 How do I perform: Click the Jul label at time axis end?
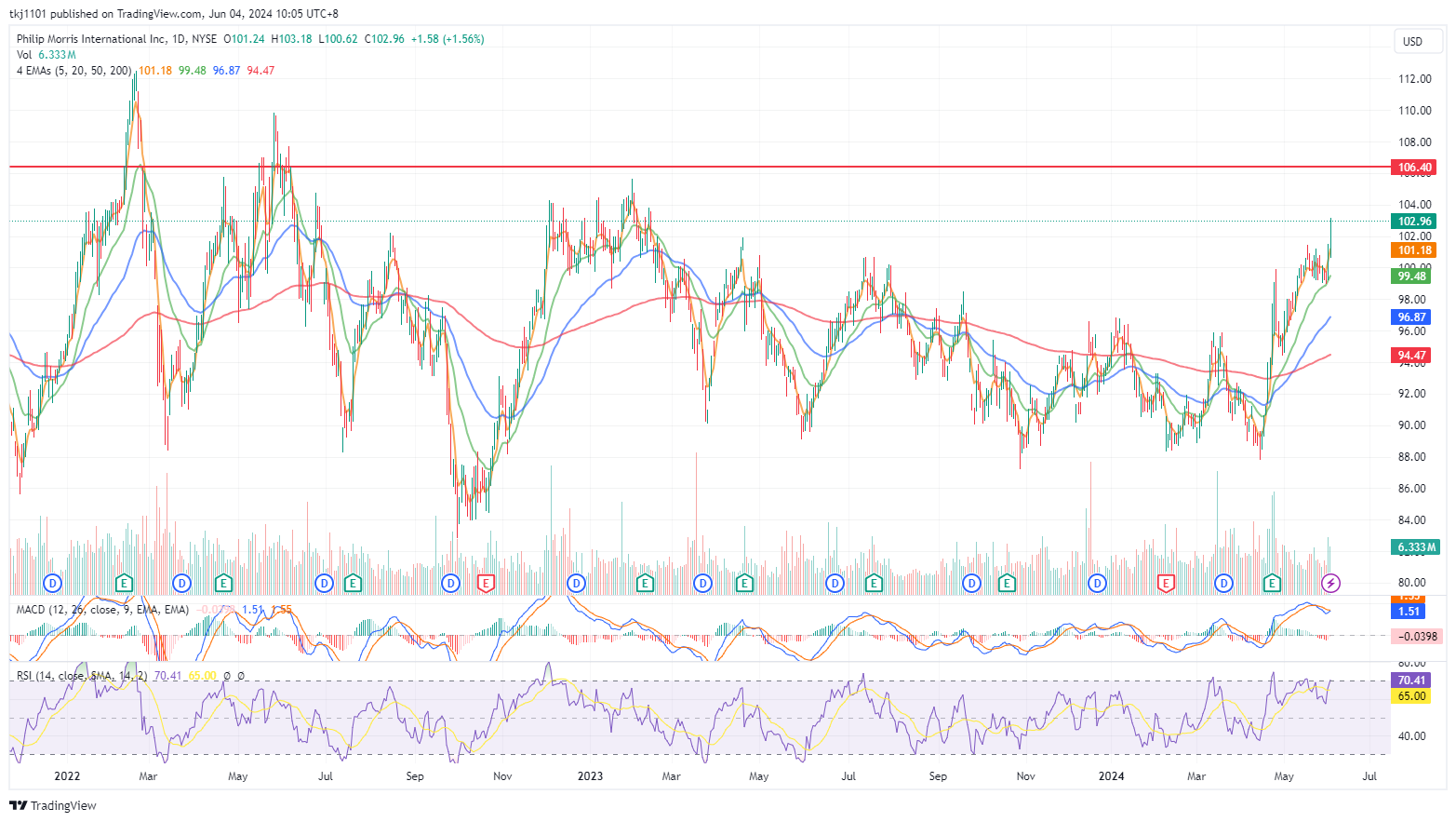click(1369, 776)
